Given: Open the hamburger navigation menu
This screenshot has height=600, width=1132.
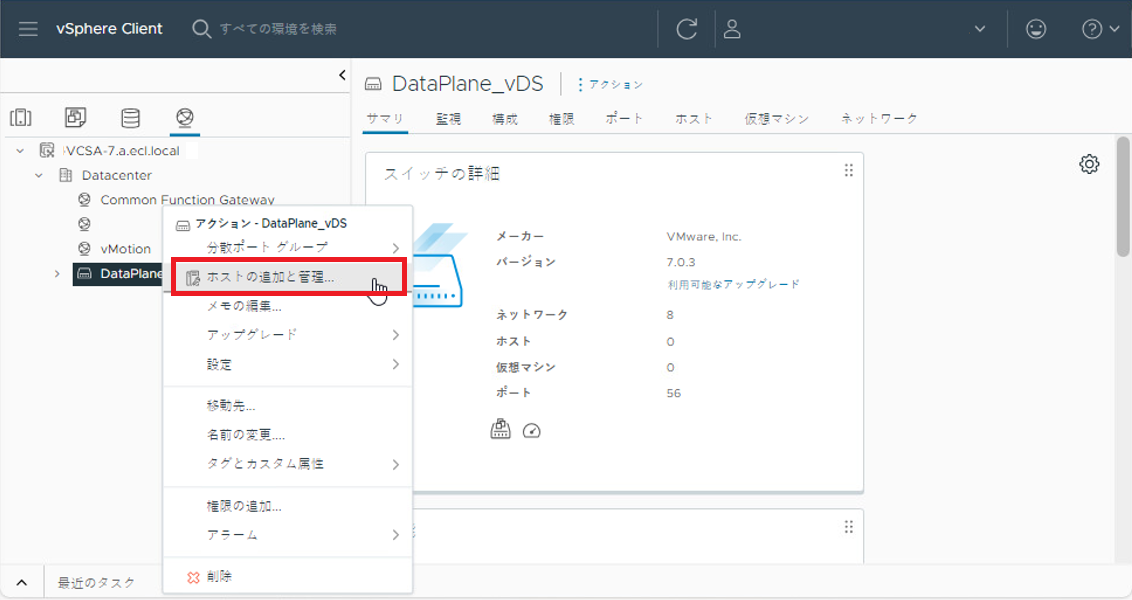Looking at the screenshot, I should [x=28, y=29].
